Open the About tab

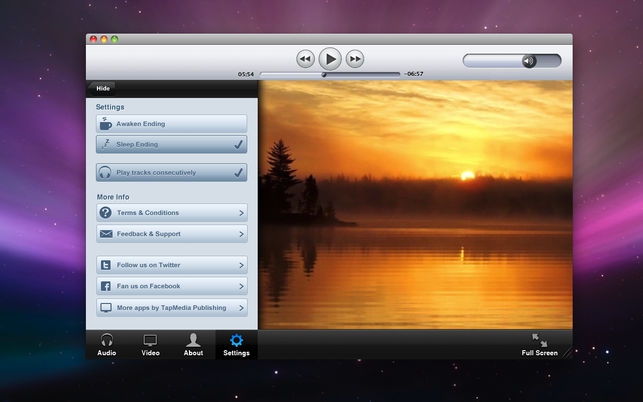coord(193,345)
